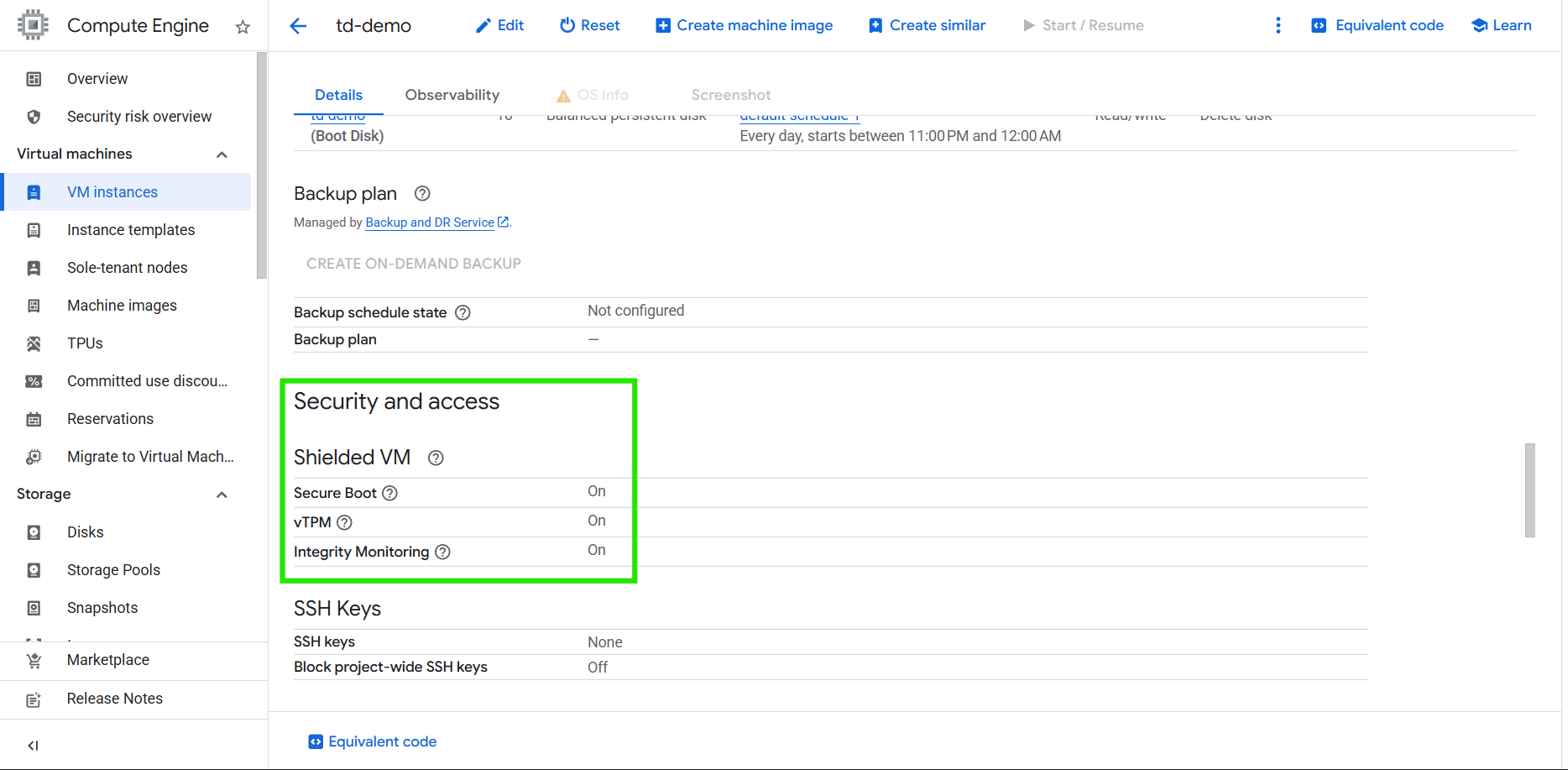1568x770 pixels.
Task: Open the Backup and DR Service link
Action: pyautogui.click(x=430, y=223)
